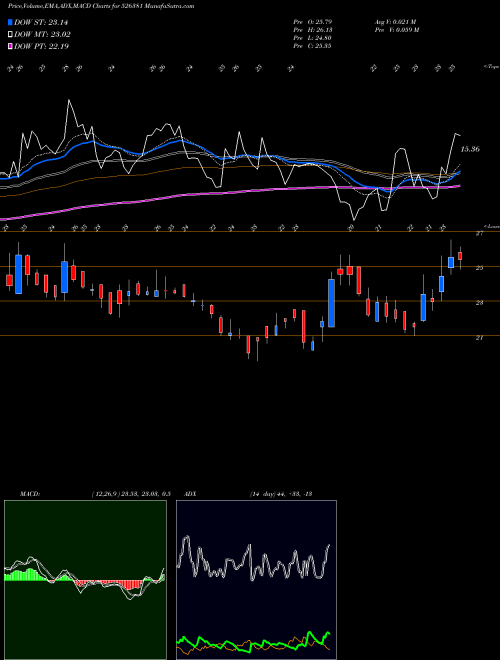The image size is (500, 660).
Task: Select the 'DOW ST: 23.14' legend label
Action: coord(41,22)
